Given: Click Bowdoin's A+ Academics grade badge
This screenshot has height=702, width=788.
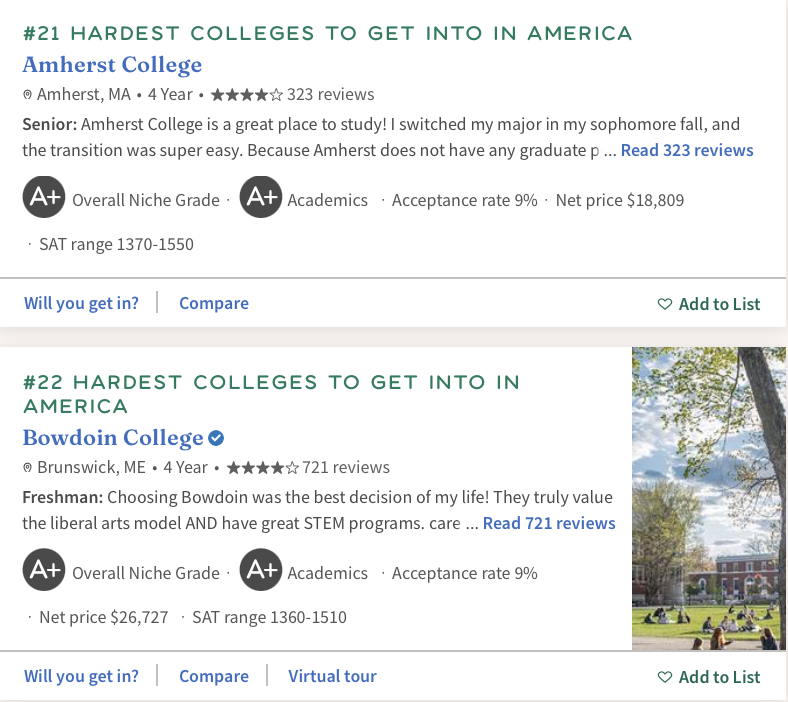Looking at the screenshot, I should pyautogui.click(x=261, y=570).
